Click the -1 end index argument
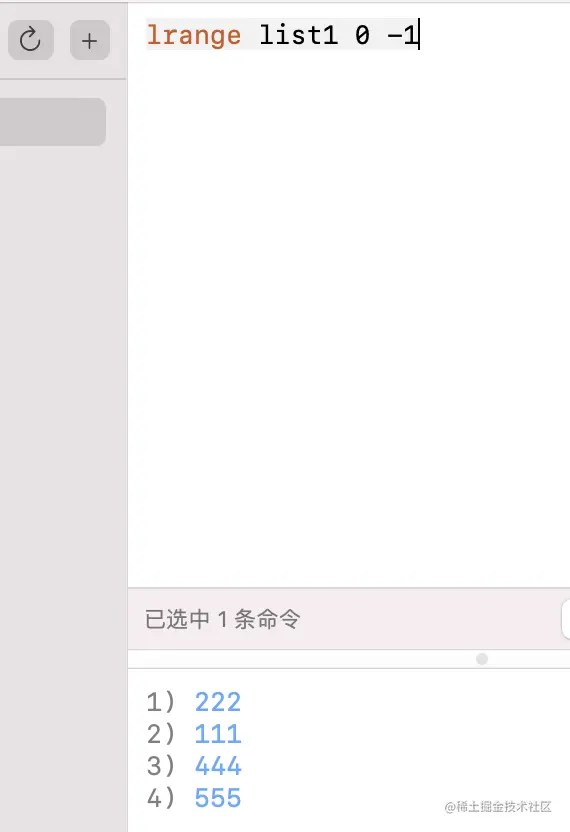This screenshot has width=570, height=832. click(x=402, y=36)
